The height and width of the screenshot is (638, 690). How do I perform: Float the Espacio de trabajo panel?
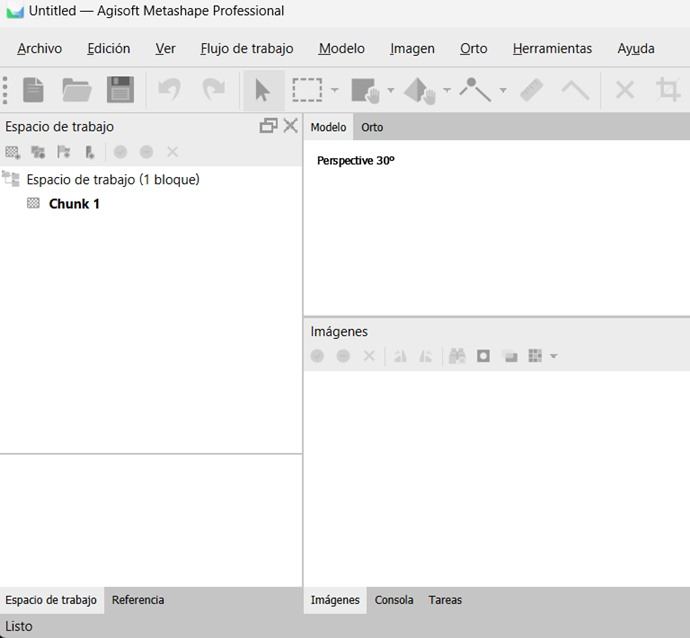[268, 126]
